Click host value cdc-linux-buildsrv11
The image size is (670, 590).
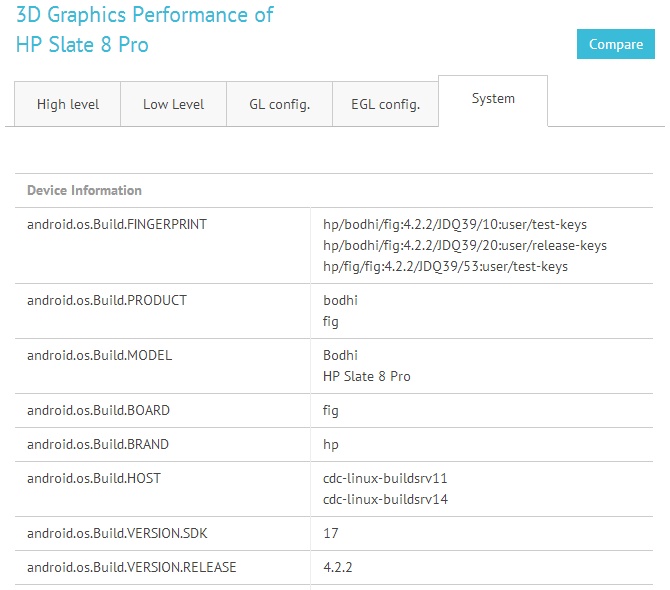(385, 478)
